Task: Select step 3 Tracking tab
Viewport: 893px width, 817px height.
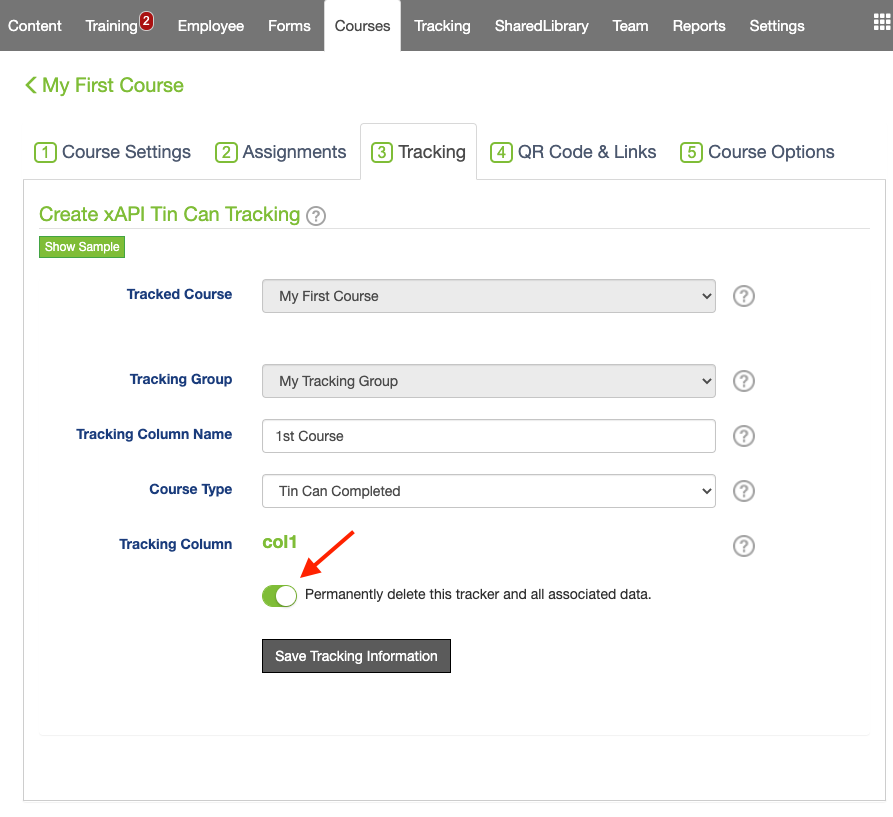Action: click(x=419, y=152)
